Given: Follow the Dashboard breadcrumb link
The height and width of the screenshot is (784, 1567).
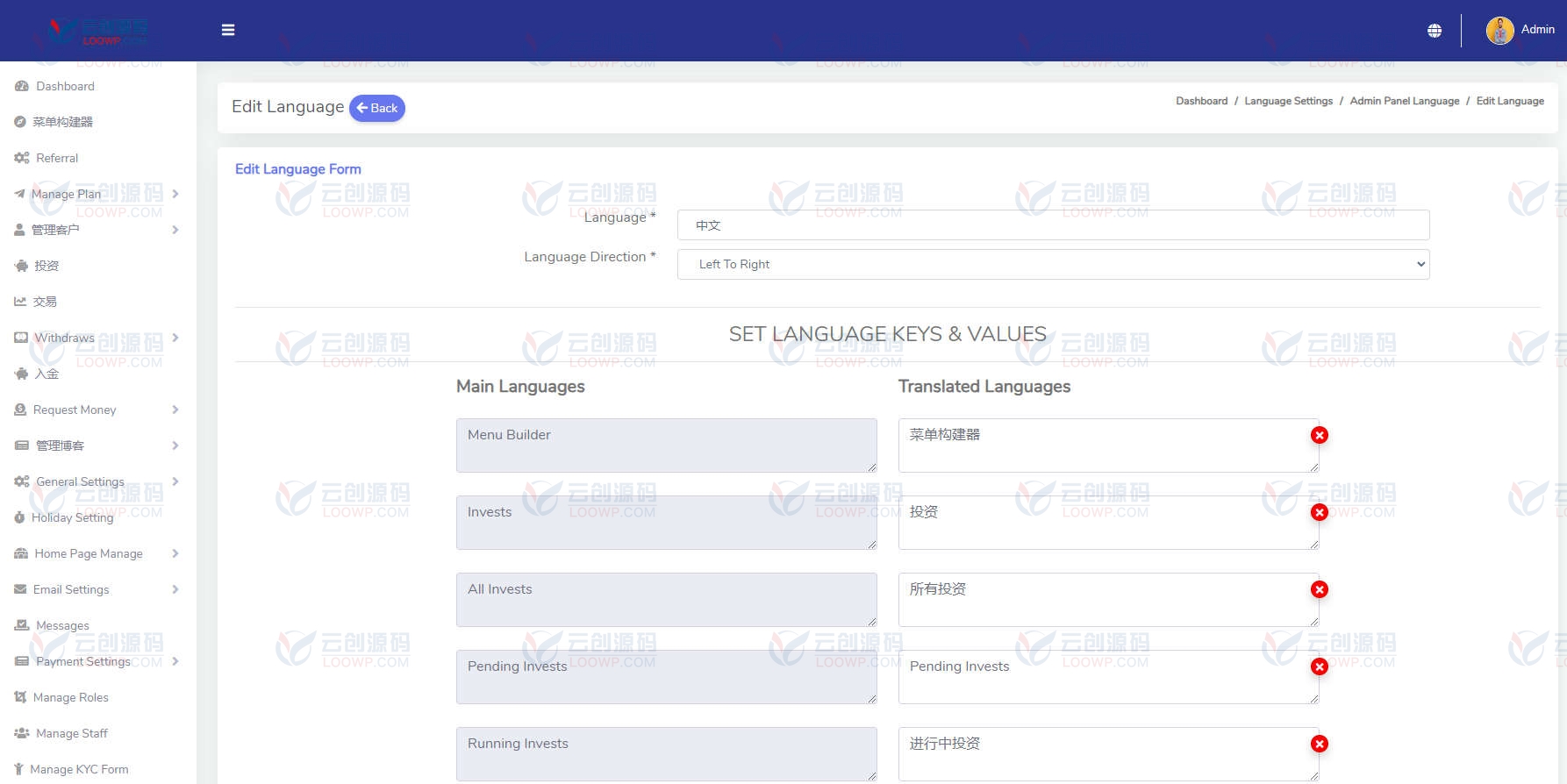Looking at the screenshot, I should pos(1202,101).
